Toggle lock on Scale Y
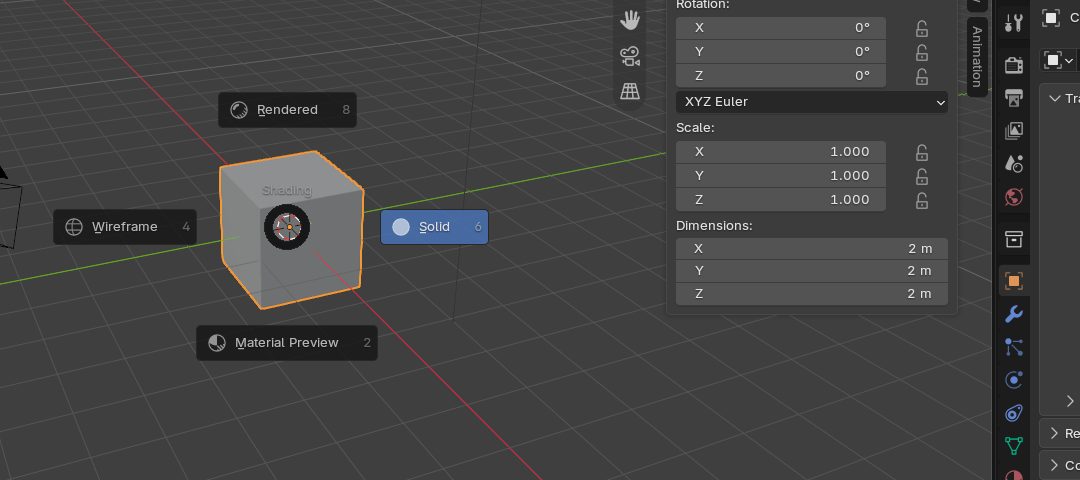This screenshot has height=480, width=1080. (x=922, y=176)
